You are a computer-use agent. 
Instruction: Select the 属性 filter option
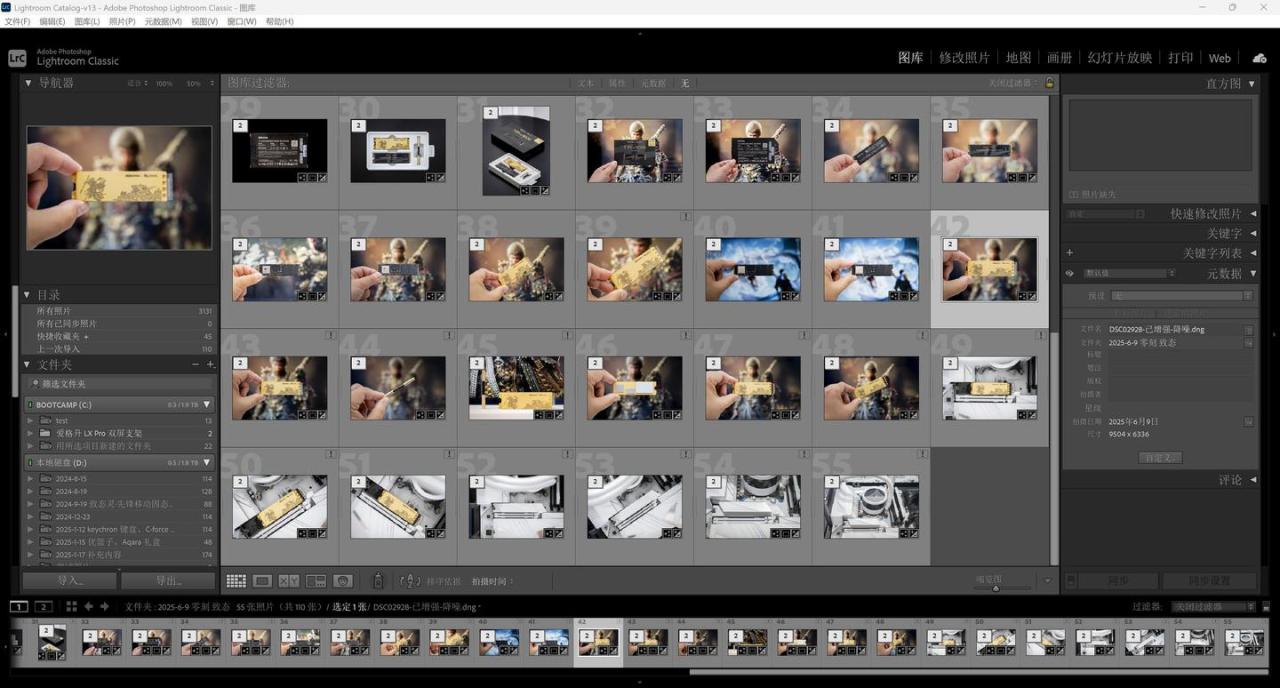tap(617, 83)
